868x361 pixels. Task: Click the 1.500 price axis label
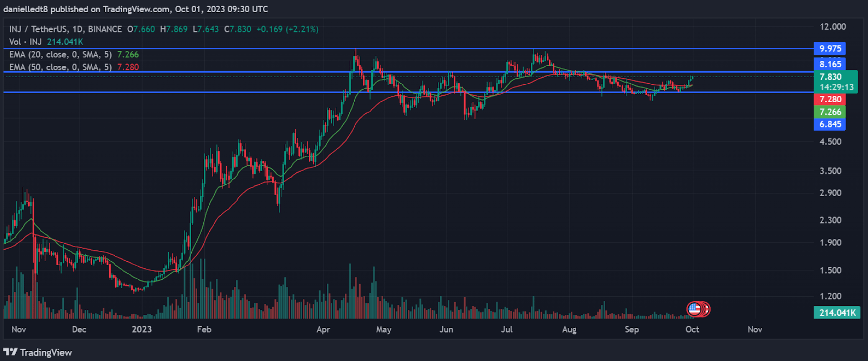[830, 270]
